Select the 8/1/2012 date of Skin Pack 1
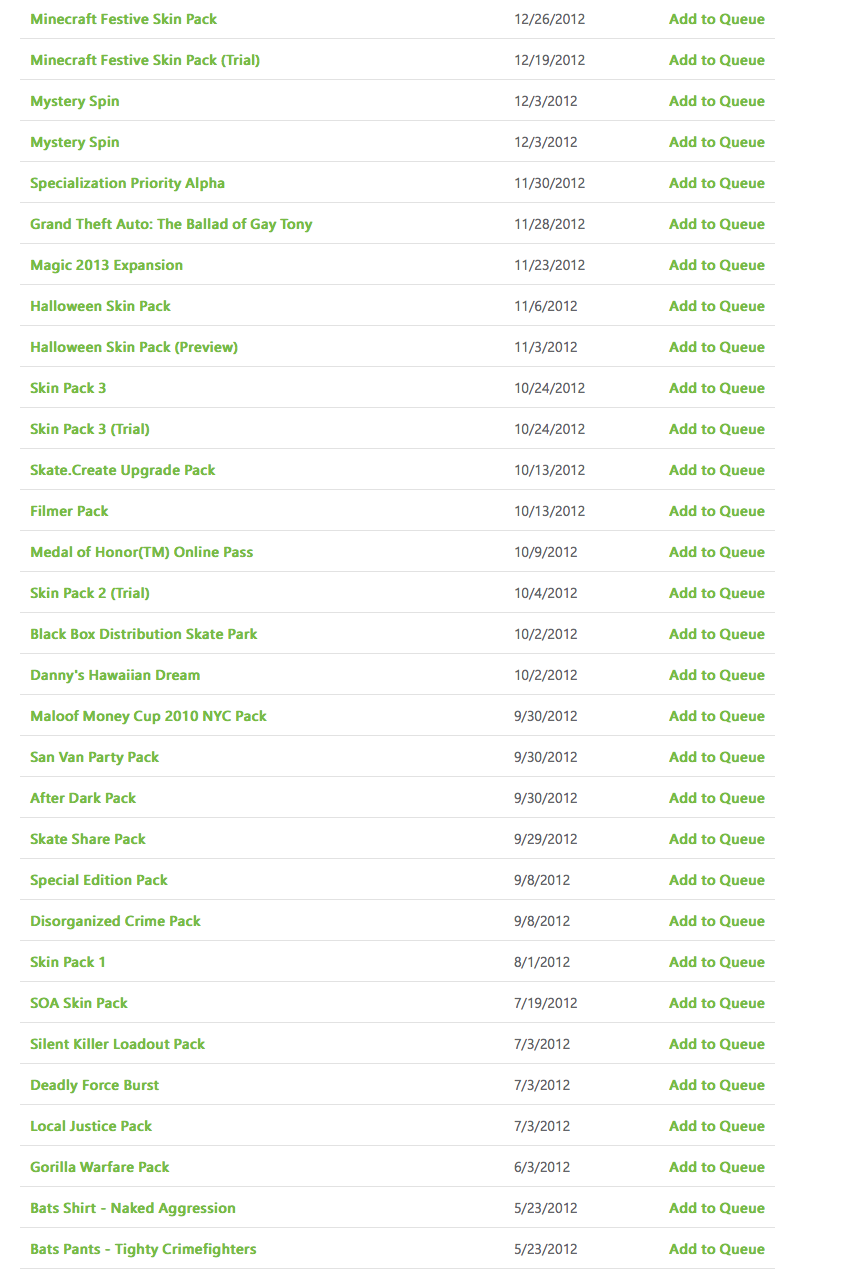846x1275 pixels. click(x=542, y=962)
